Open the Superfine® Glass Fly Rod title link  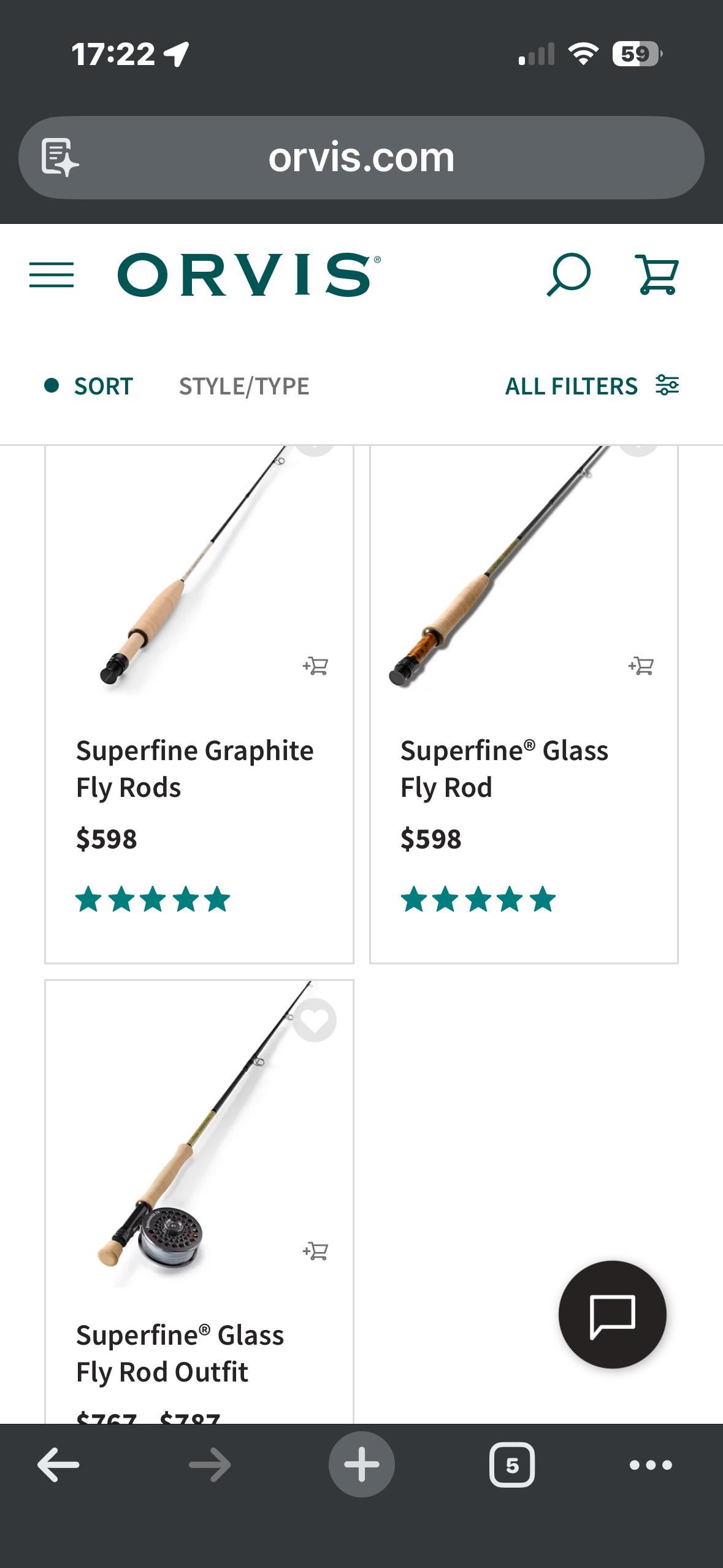click(x=504, y=768)
